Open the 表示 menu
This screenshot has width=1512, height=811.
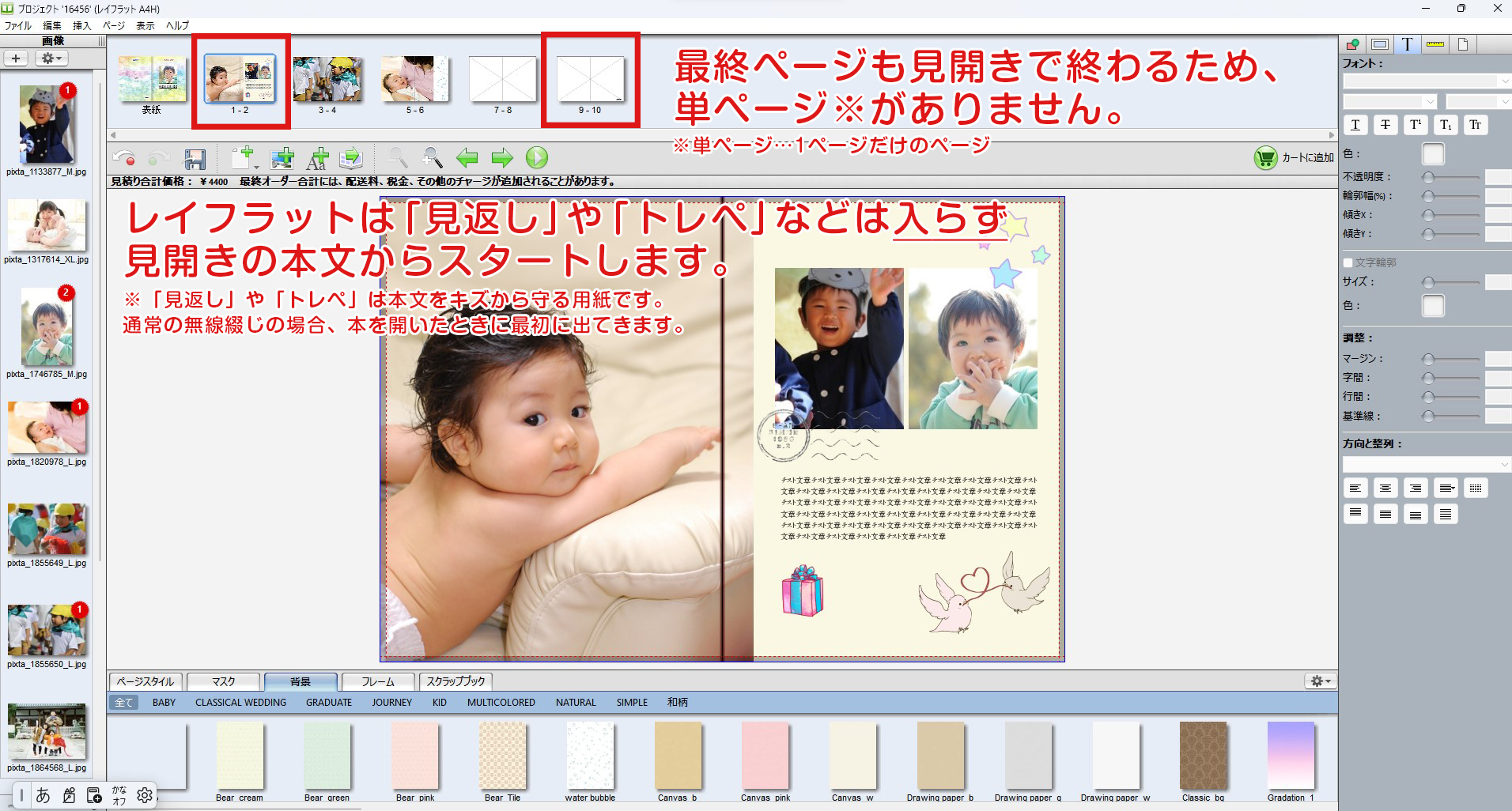(x=146, y=26)
